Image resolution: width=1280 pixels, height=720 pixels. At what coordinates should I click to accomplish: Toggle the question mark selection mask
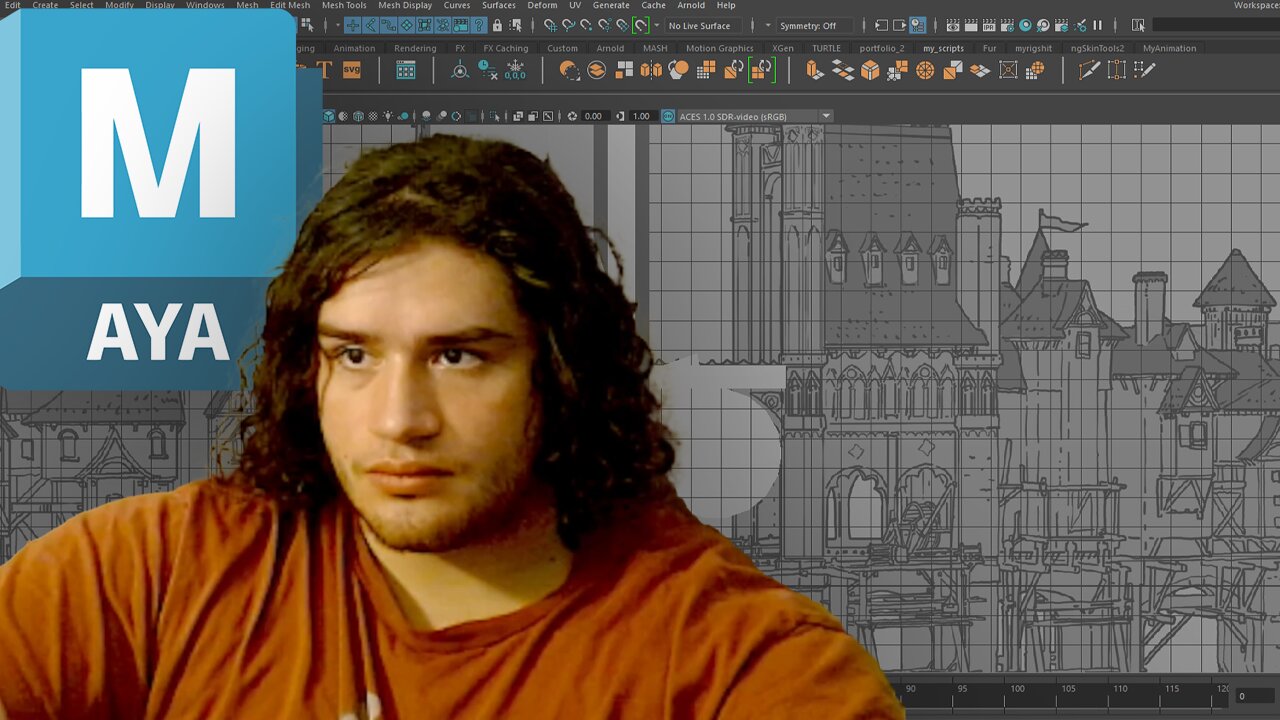[479, 25]
